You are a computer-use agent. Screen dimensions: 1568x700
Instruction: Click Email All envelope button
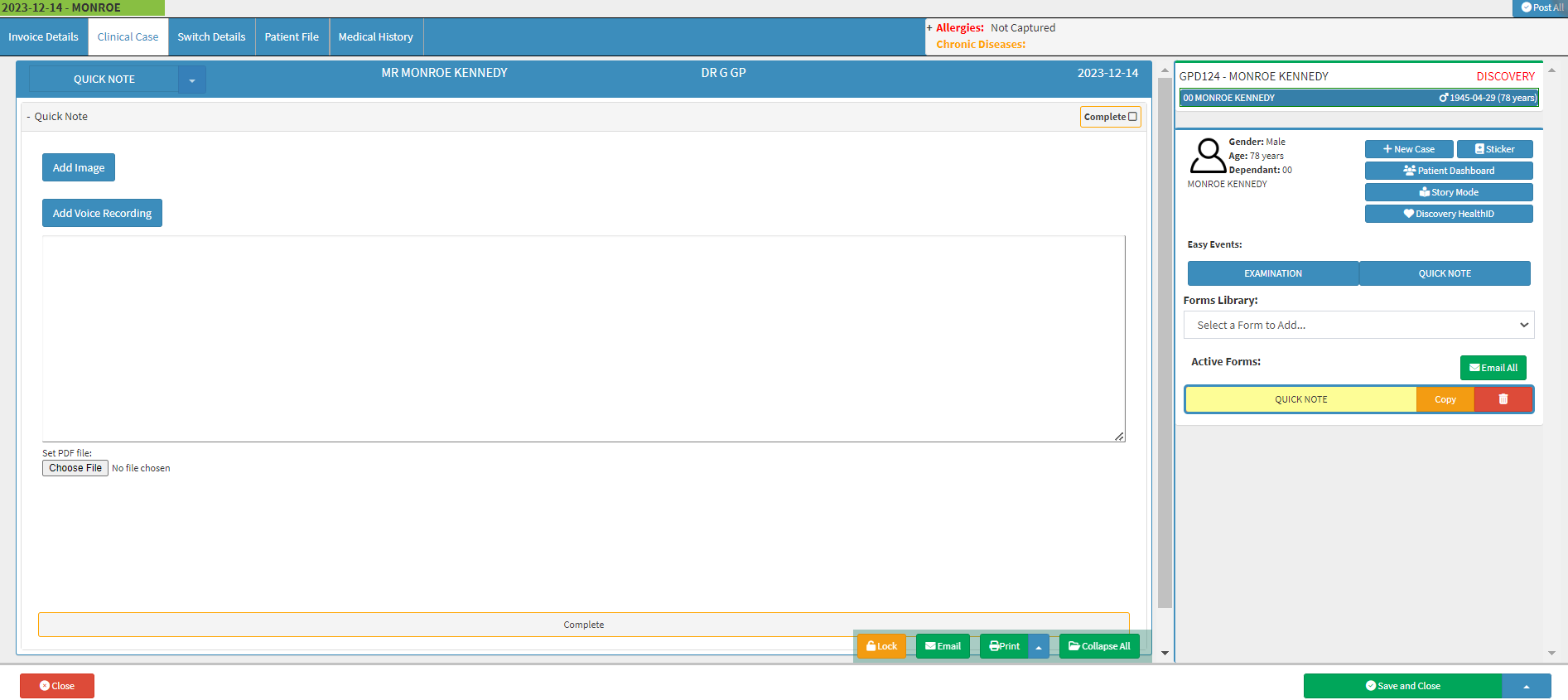[x=1493, y=368]
